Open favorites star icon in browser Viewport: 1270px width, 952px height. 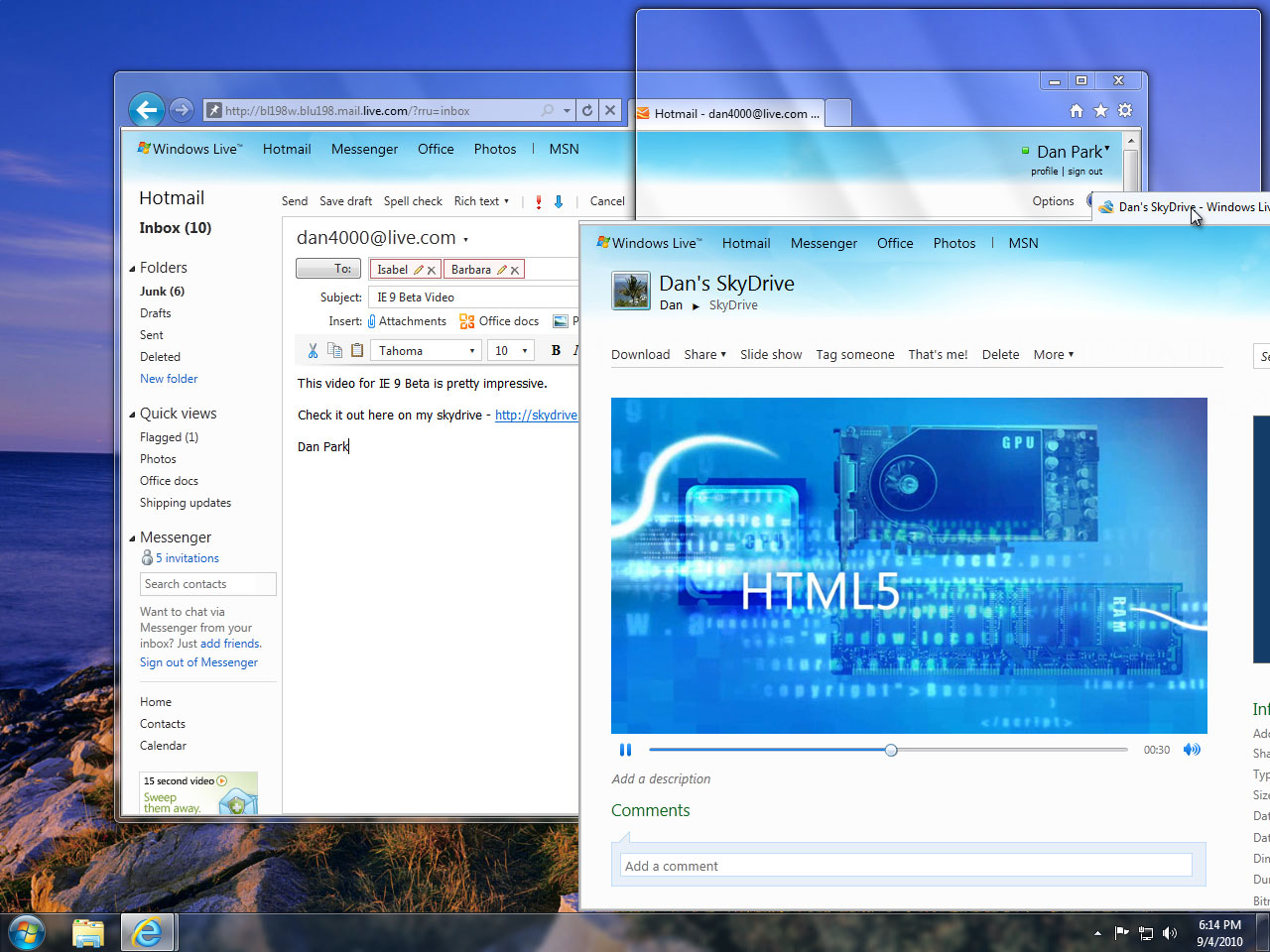(x=1100, y=111)
